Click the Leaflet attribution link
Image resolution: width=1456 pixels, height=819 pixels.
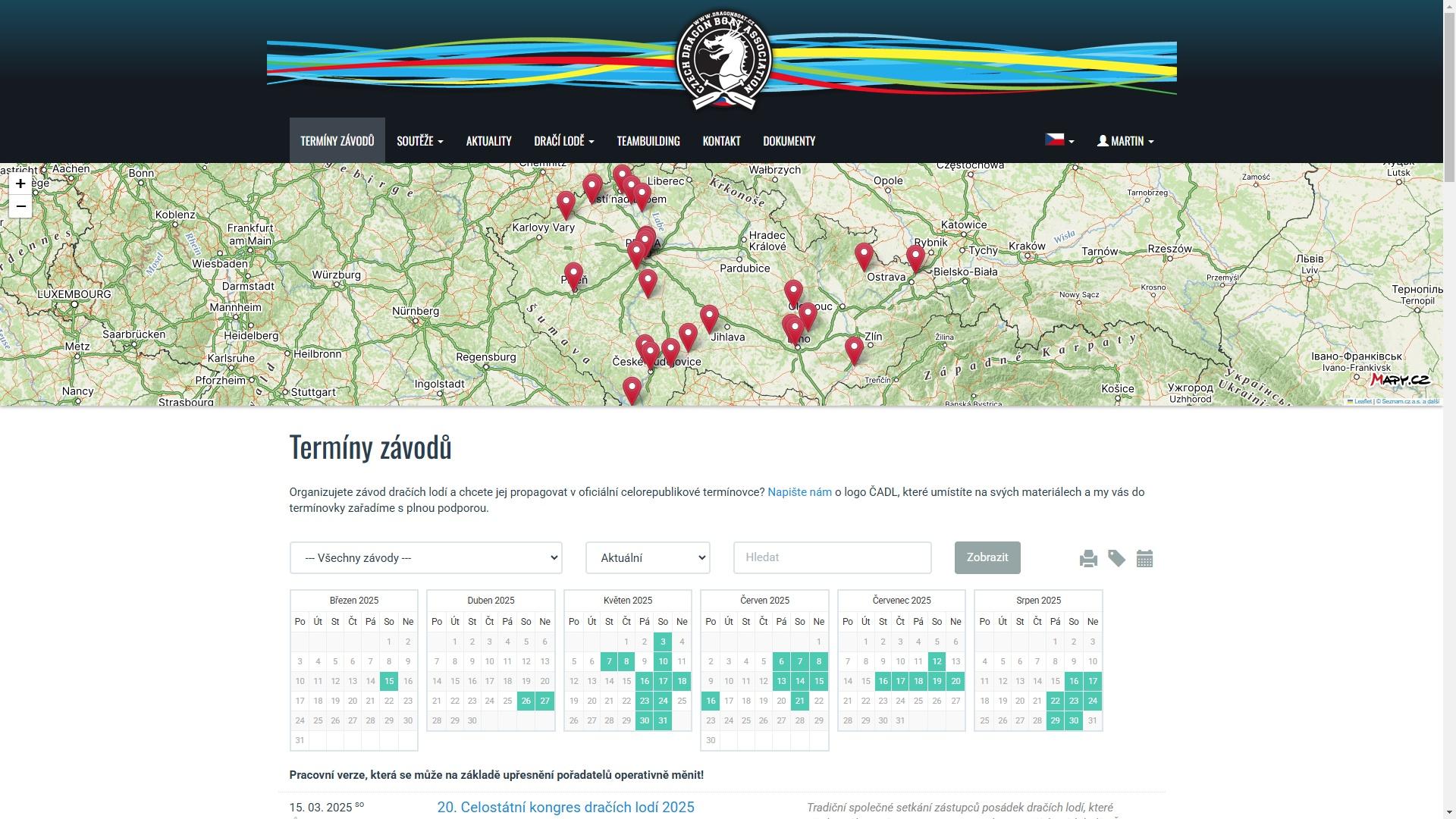point(1362,402)
